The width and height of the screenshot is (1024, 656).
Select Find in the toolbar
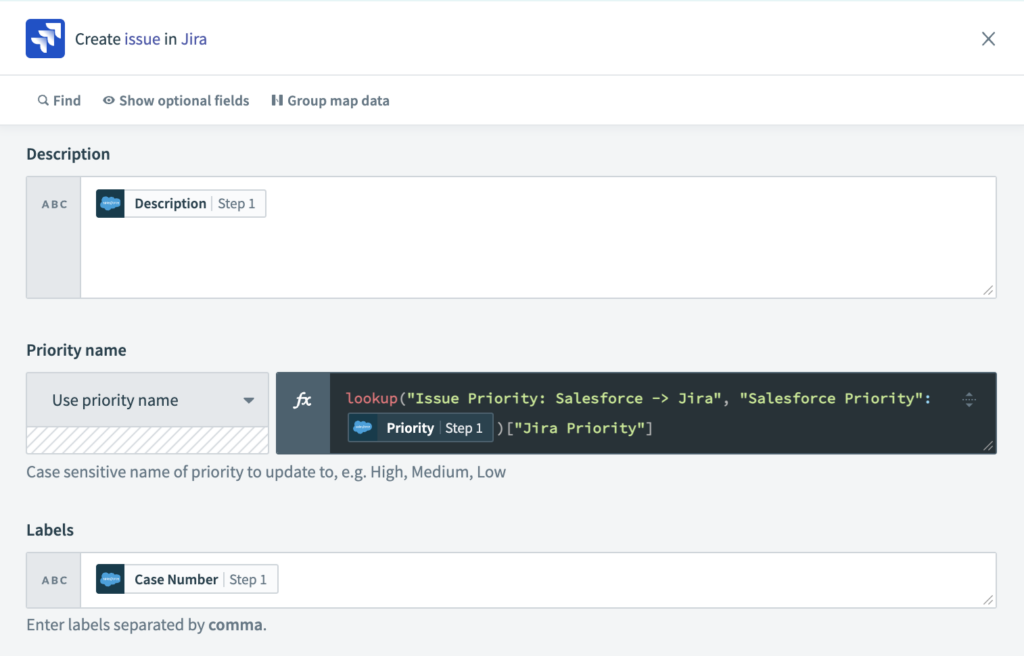58,100
